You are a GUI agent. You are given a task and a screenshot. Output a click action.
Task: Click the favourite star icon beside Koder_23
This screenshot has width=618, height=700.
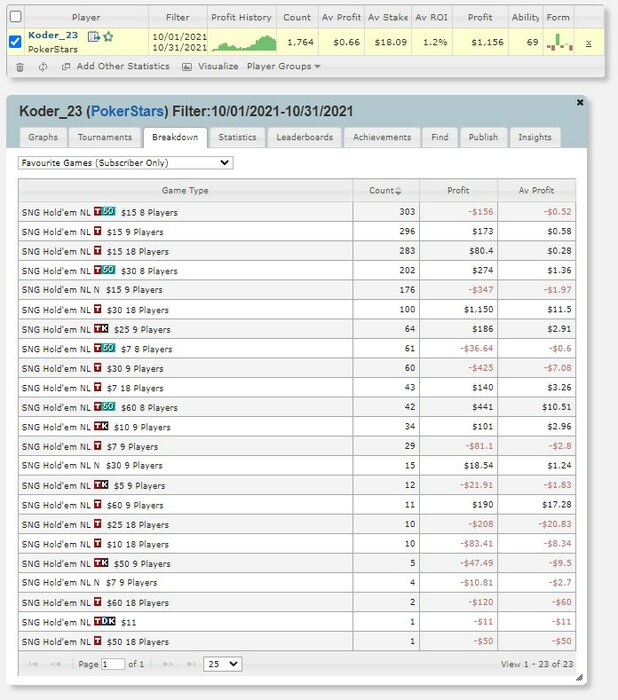108,37
